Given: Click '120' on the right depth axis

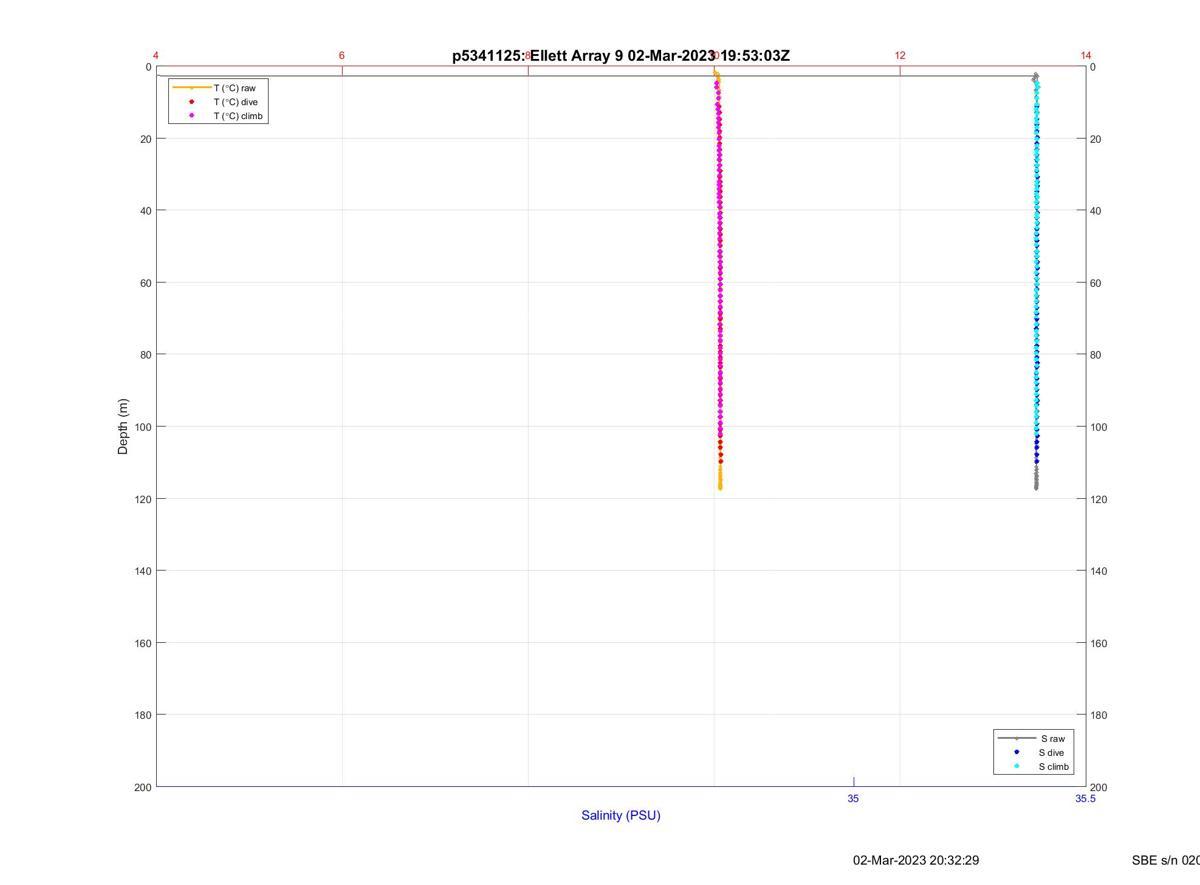Looking at the screenshot, I should tap(1099, 499).
